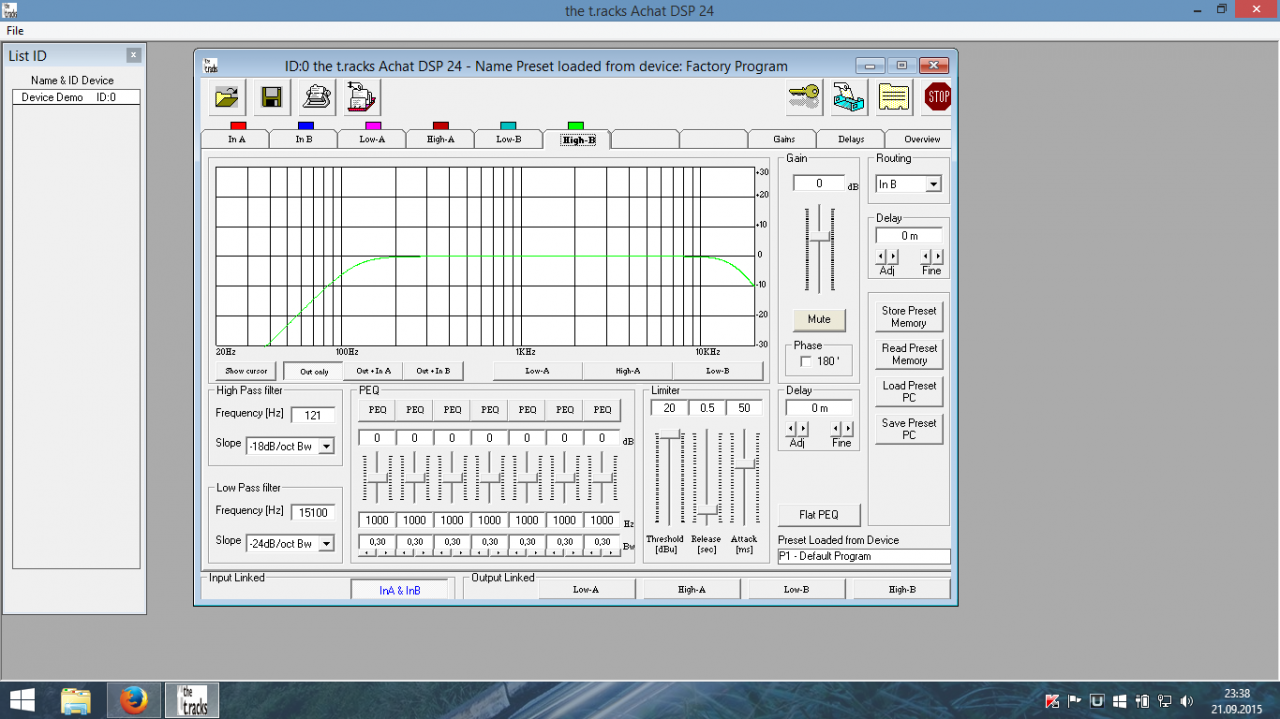The width and height of the screenshot is (1280, 719).
Task: Click the Windows logo tray icon
Action: point(1120,700)
